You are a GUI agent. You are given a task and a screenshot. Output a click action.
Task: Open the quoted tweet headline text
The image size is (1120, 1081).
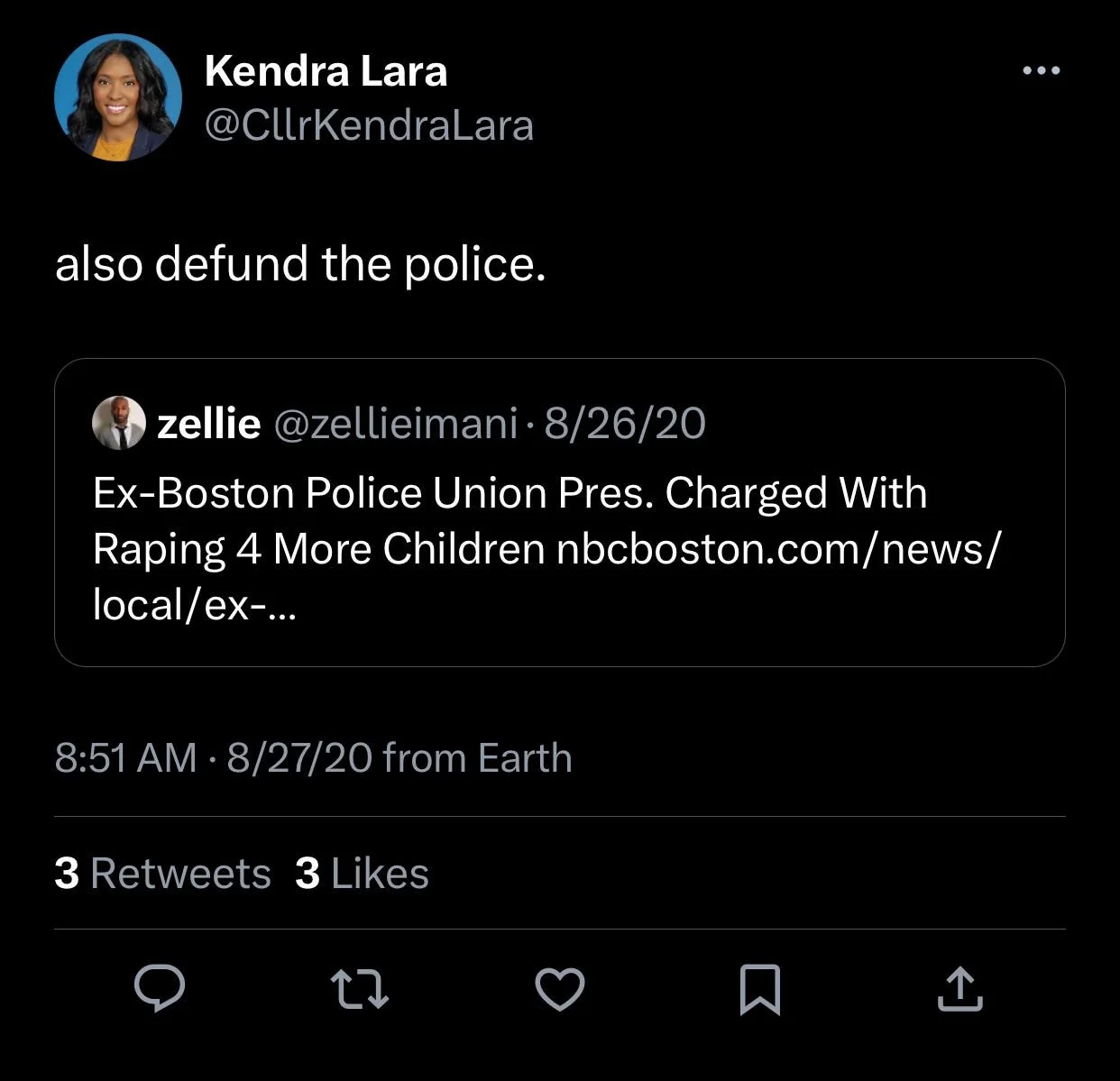click(510, 520)
